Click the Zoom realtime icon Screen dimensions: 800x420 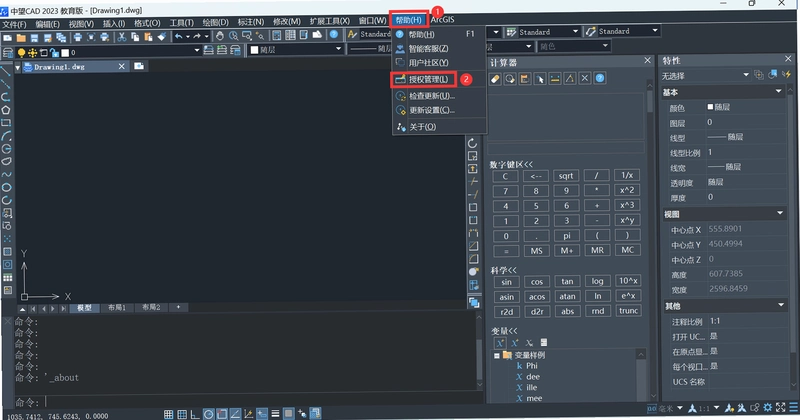coord(233,36)
